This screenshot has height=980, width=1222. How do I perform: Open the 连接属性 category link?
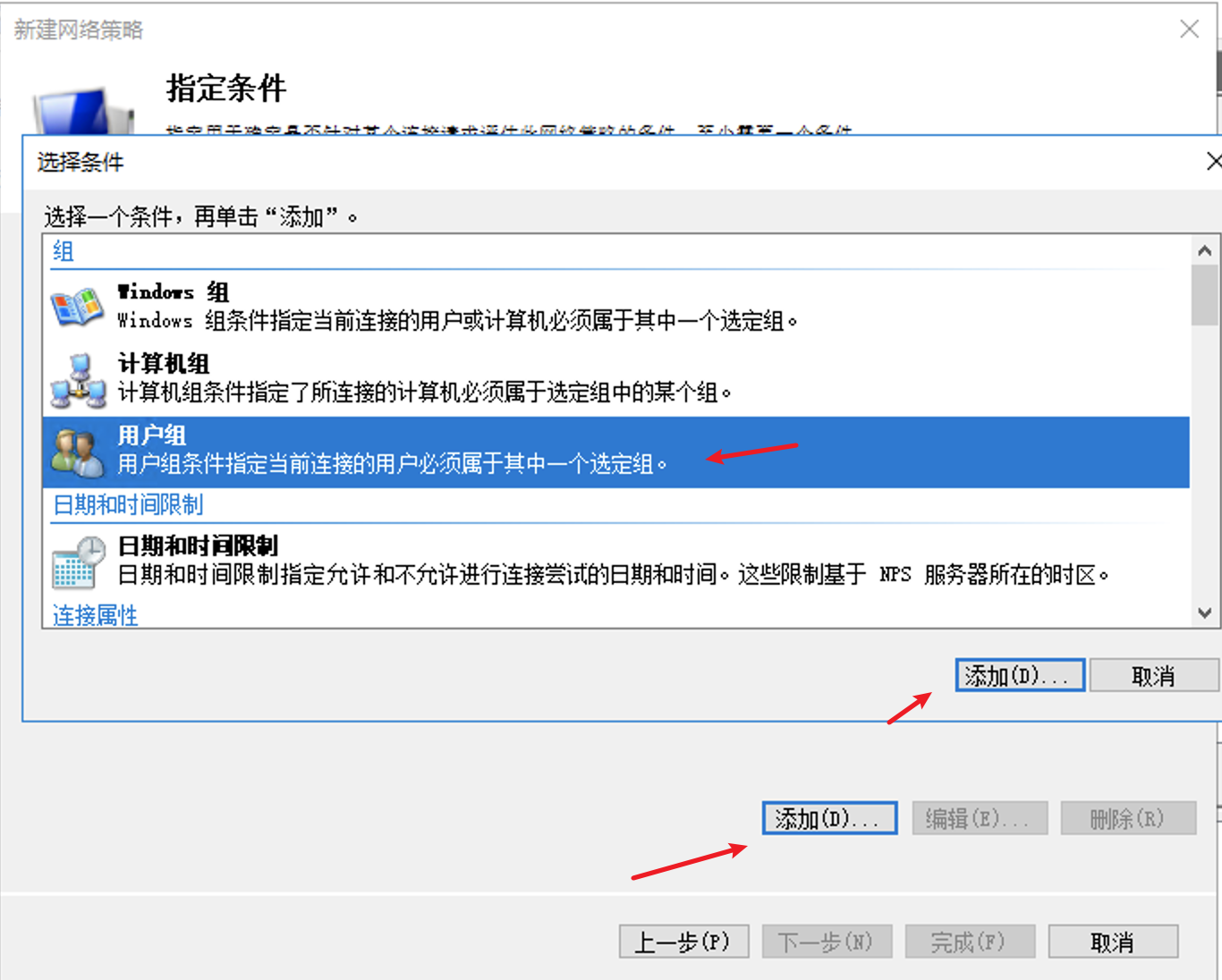tap(94, 615)
